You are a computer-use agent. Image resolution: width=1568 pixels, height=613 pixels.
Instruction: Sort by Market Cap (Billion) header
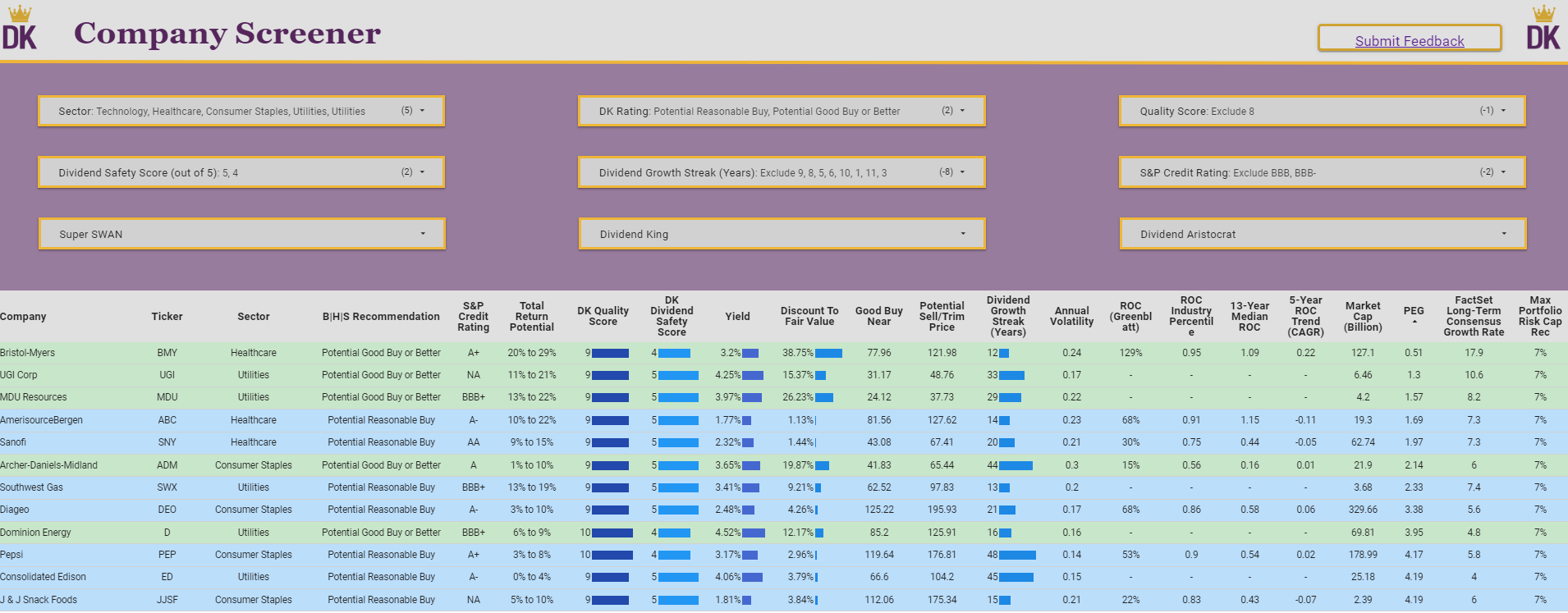coord(1363,317)
